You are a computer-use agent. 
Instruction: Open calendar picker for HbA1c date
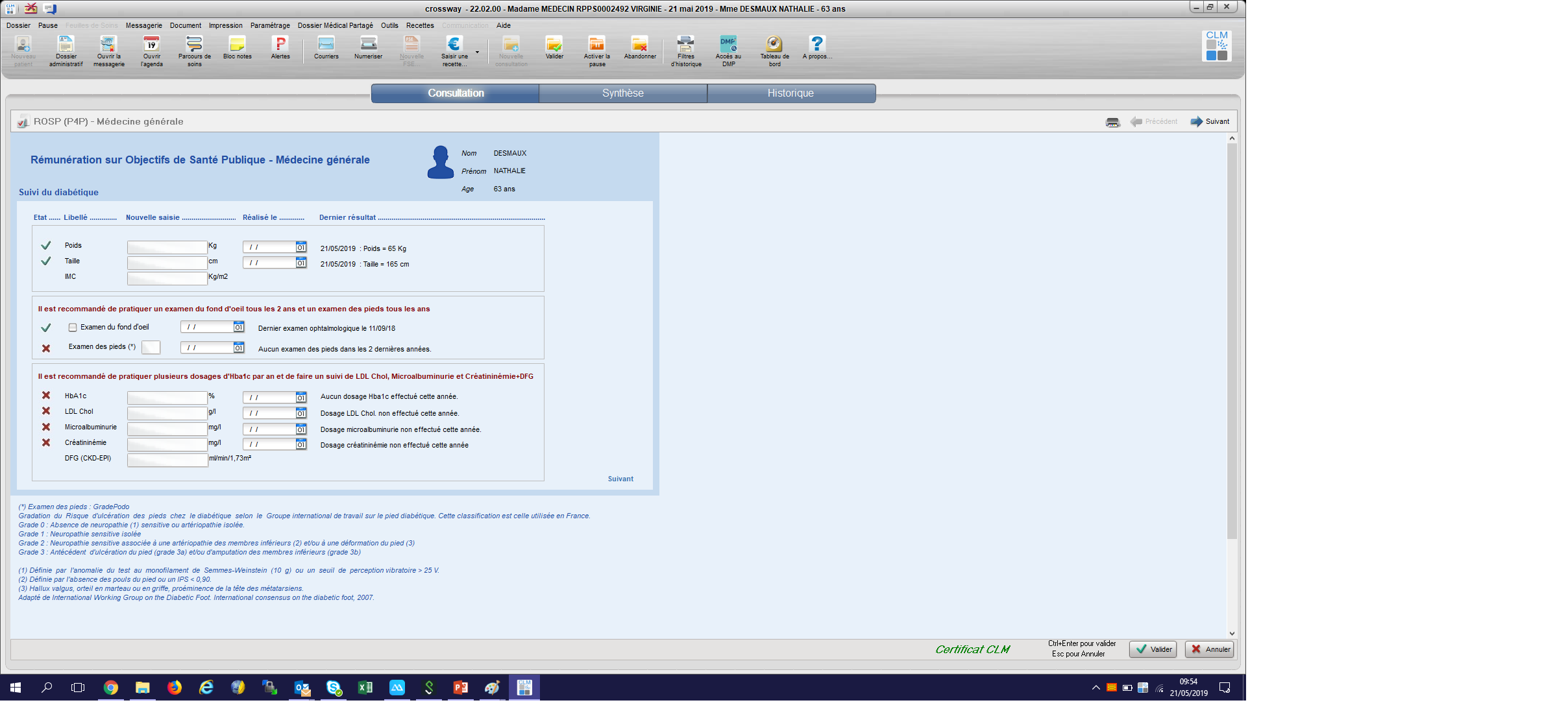[x=301, y=398]
